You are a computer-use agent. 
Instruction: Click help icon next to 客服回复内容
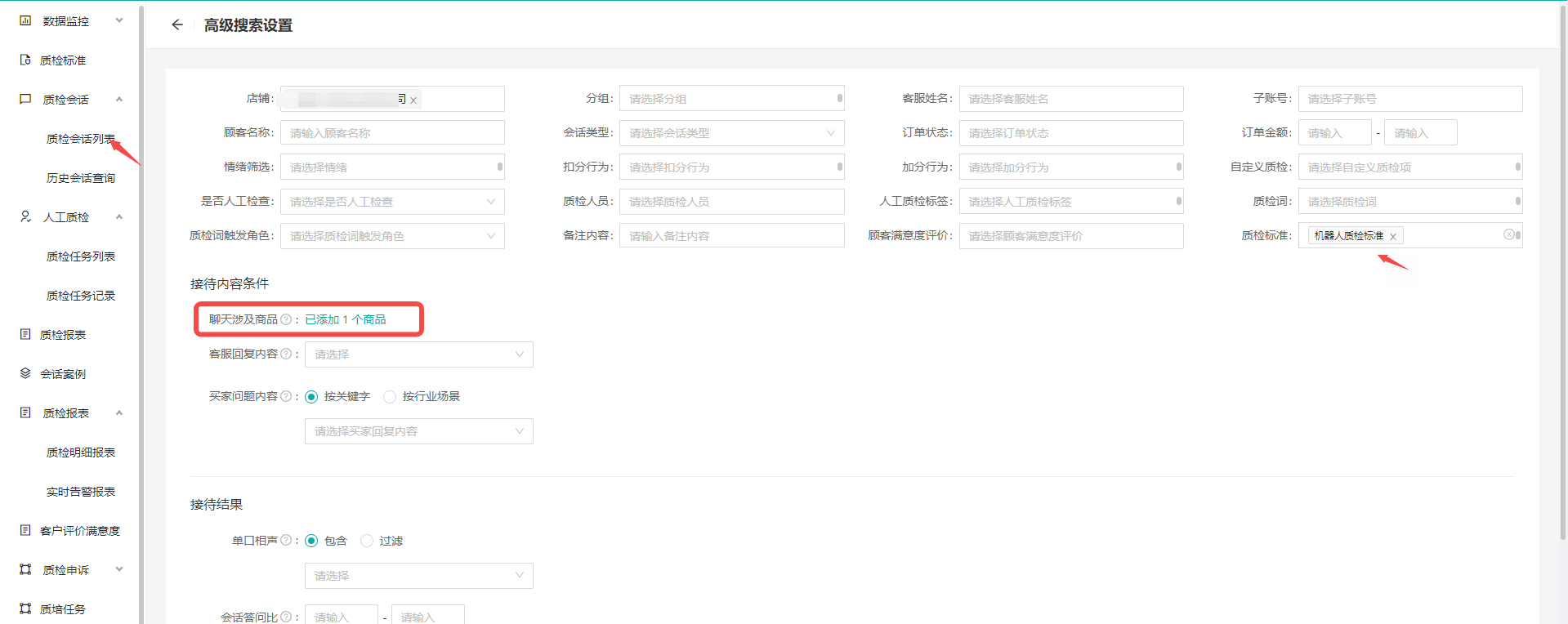pos(286,354)
